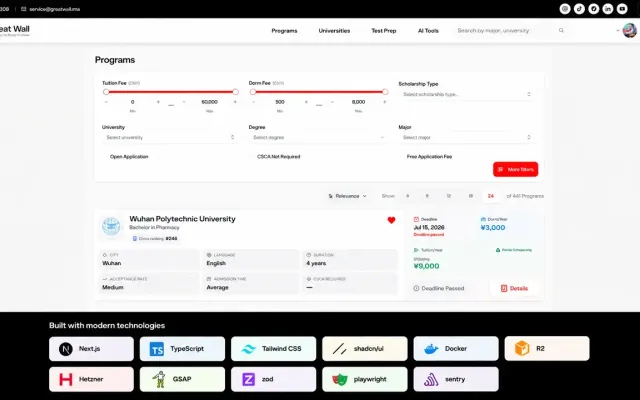Open the Instagram social icon in top bar

tap(565, 9)
